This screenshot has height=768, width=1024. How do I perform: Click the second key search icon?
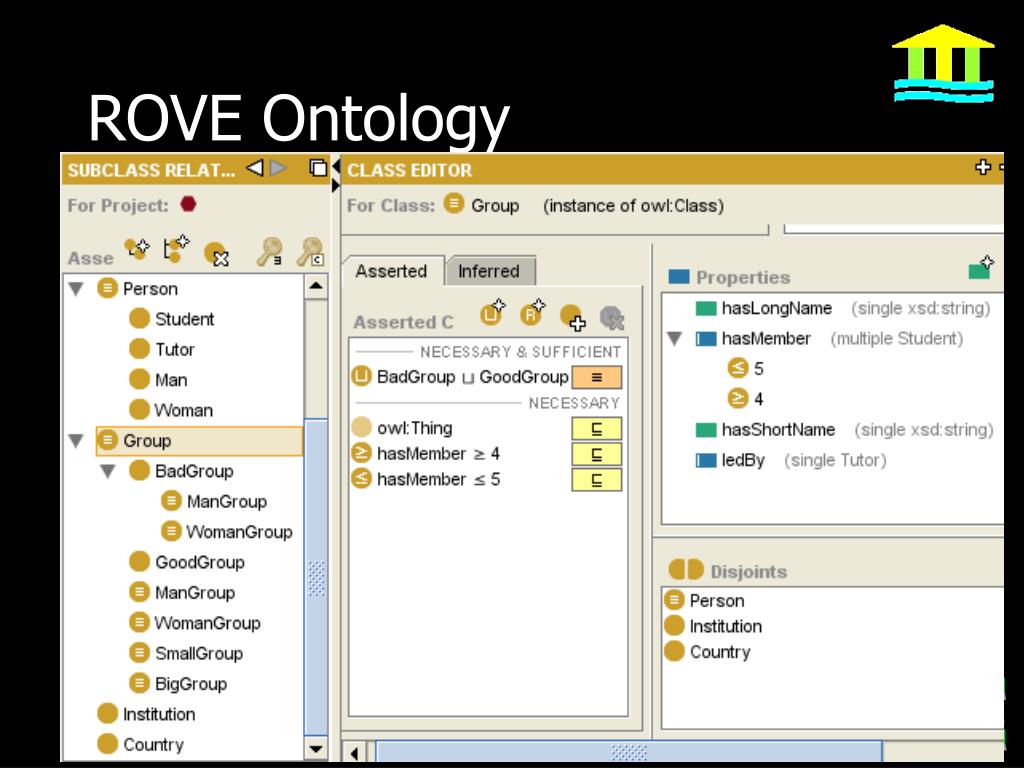pos(310,251)
